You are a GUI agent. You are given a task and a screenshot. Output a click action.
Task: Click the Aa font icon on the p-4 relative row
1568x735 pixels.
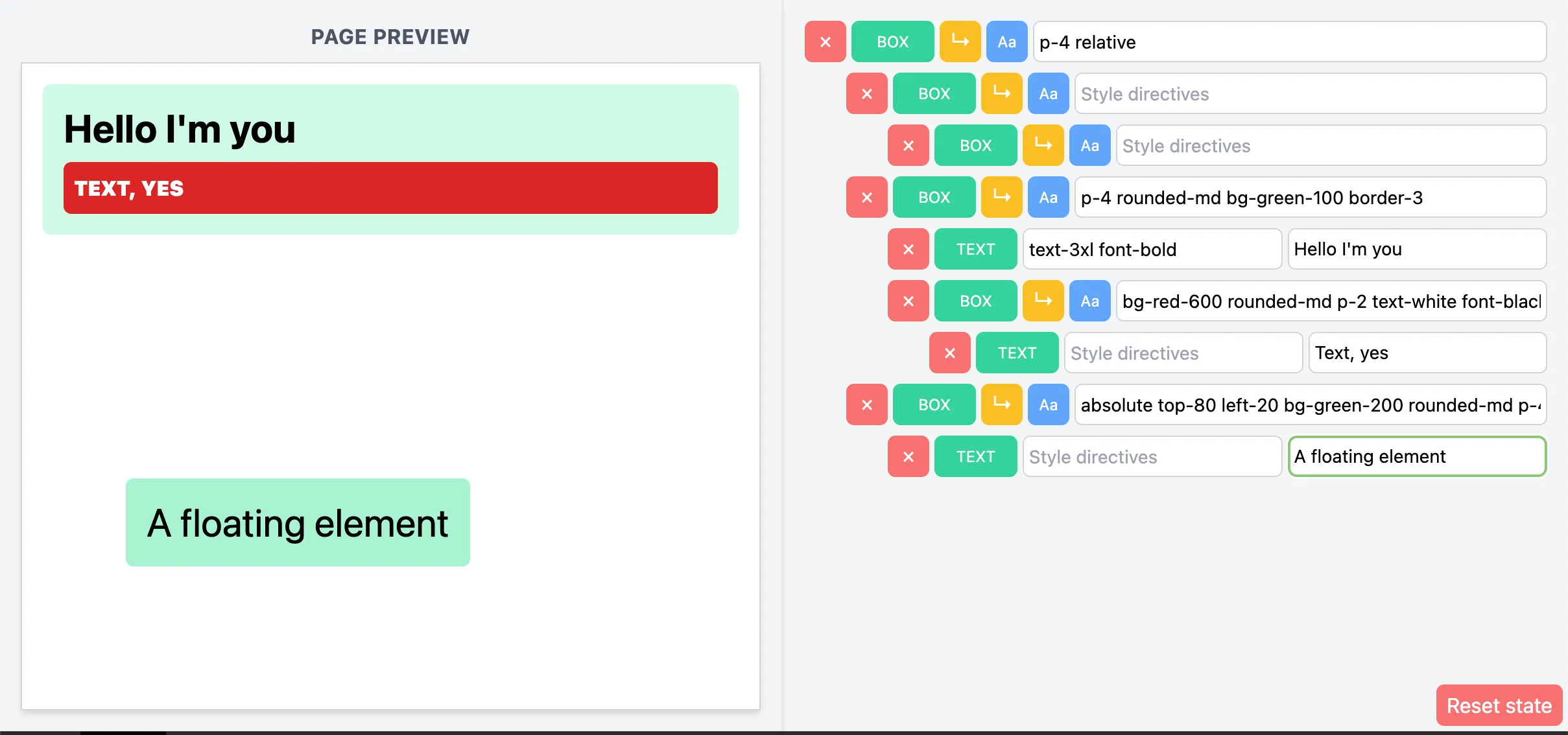(x=1009, y=41)
